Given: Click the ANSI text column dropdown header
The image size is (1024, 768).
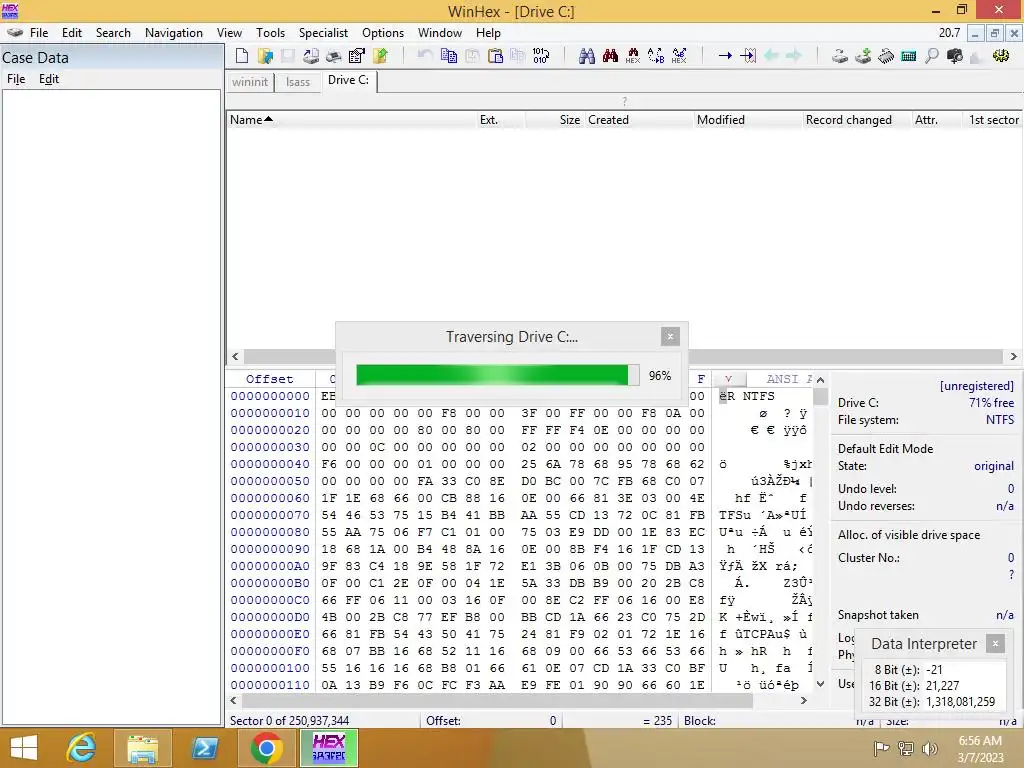Looking at the screenshot, I should pos(728,379).
